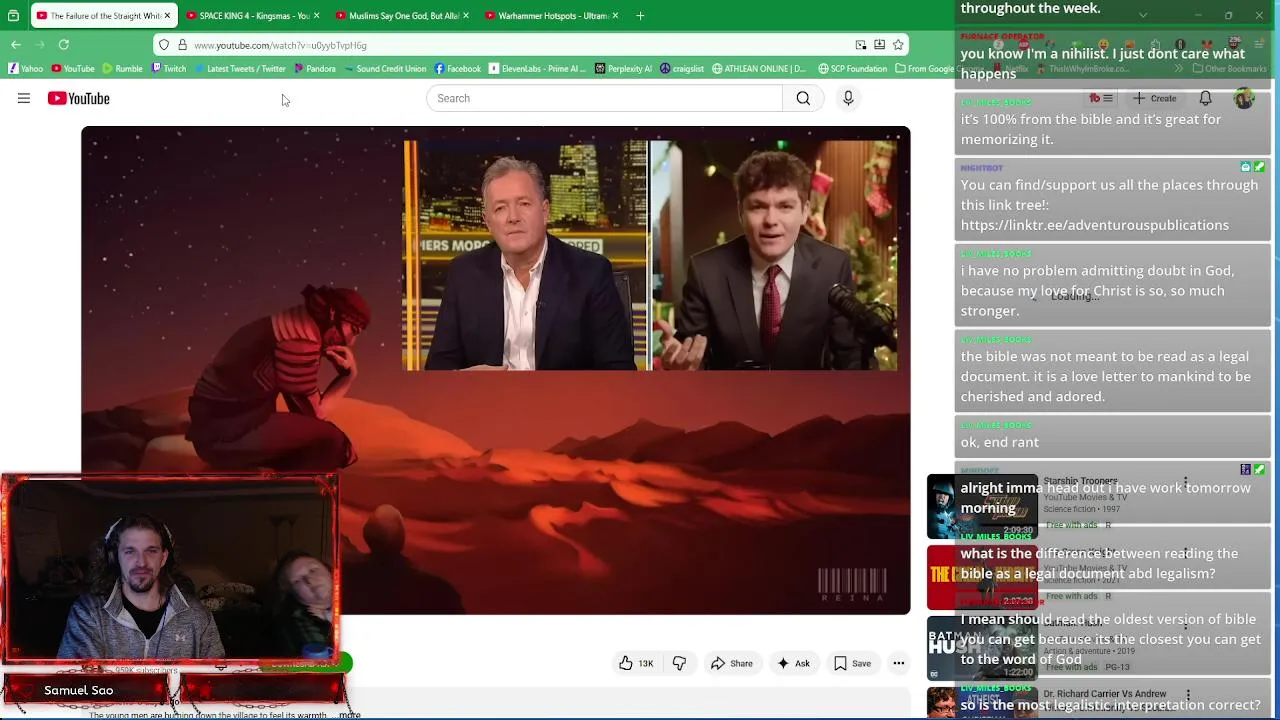This screenshot has width=1280, height=720.
Task: Expand the Other Bookmarks folder
Action: (1230, 69)
